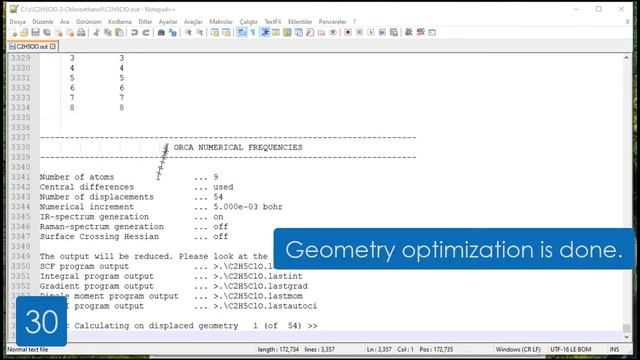Print the document with the printer icon
This screenshot has height=360, width=640.
(x=81, y=33)
